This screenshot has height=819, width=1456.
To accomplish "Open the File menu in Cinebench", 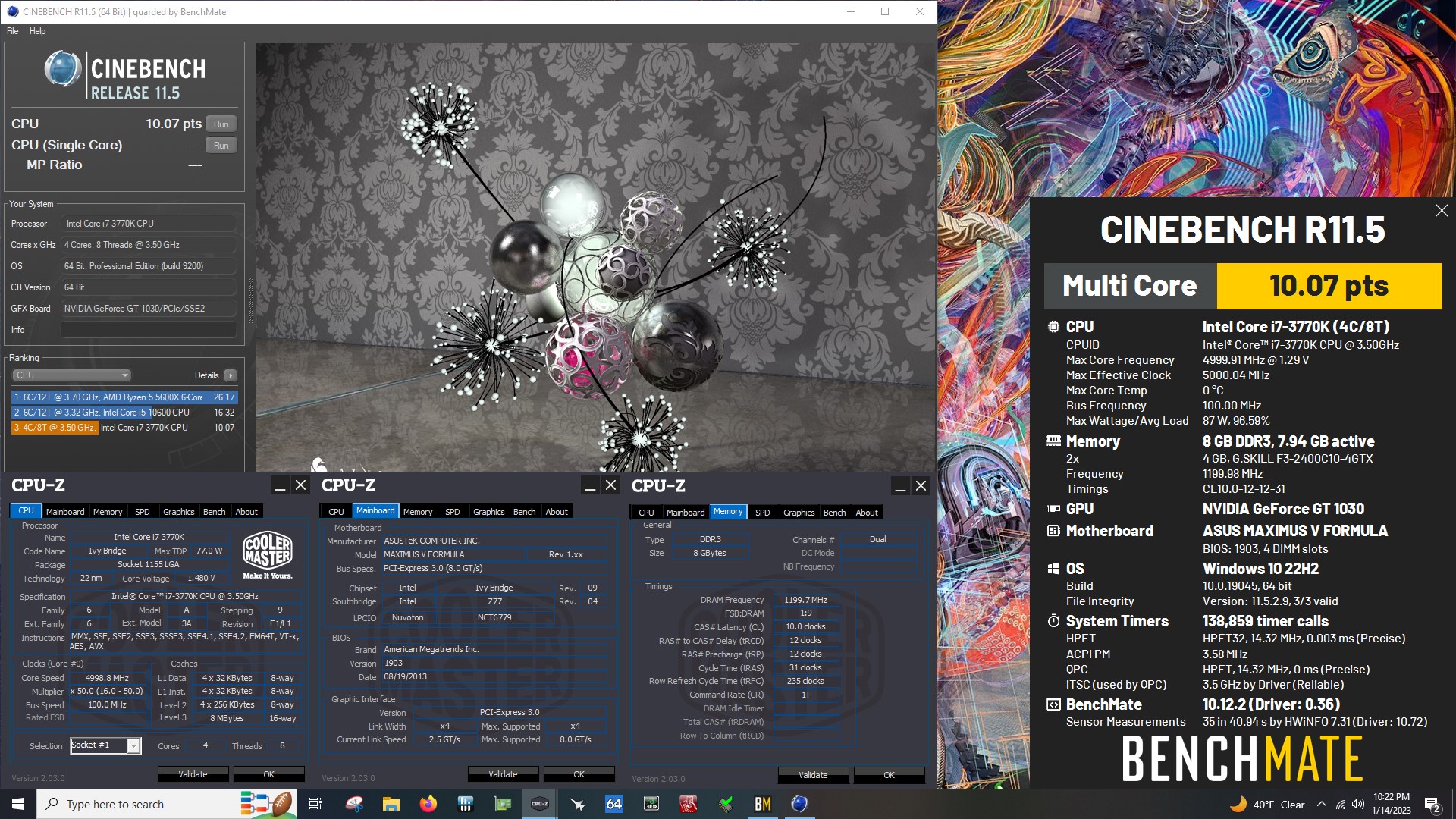I will (x=13, y=31).
